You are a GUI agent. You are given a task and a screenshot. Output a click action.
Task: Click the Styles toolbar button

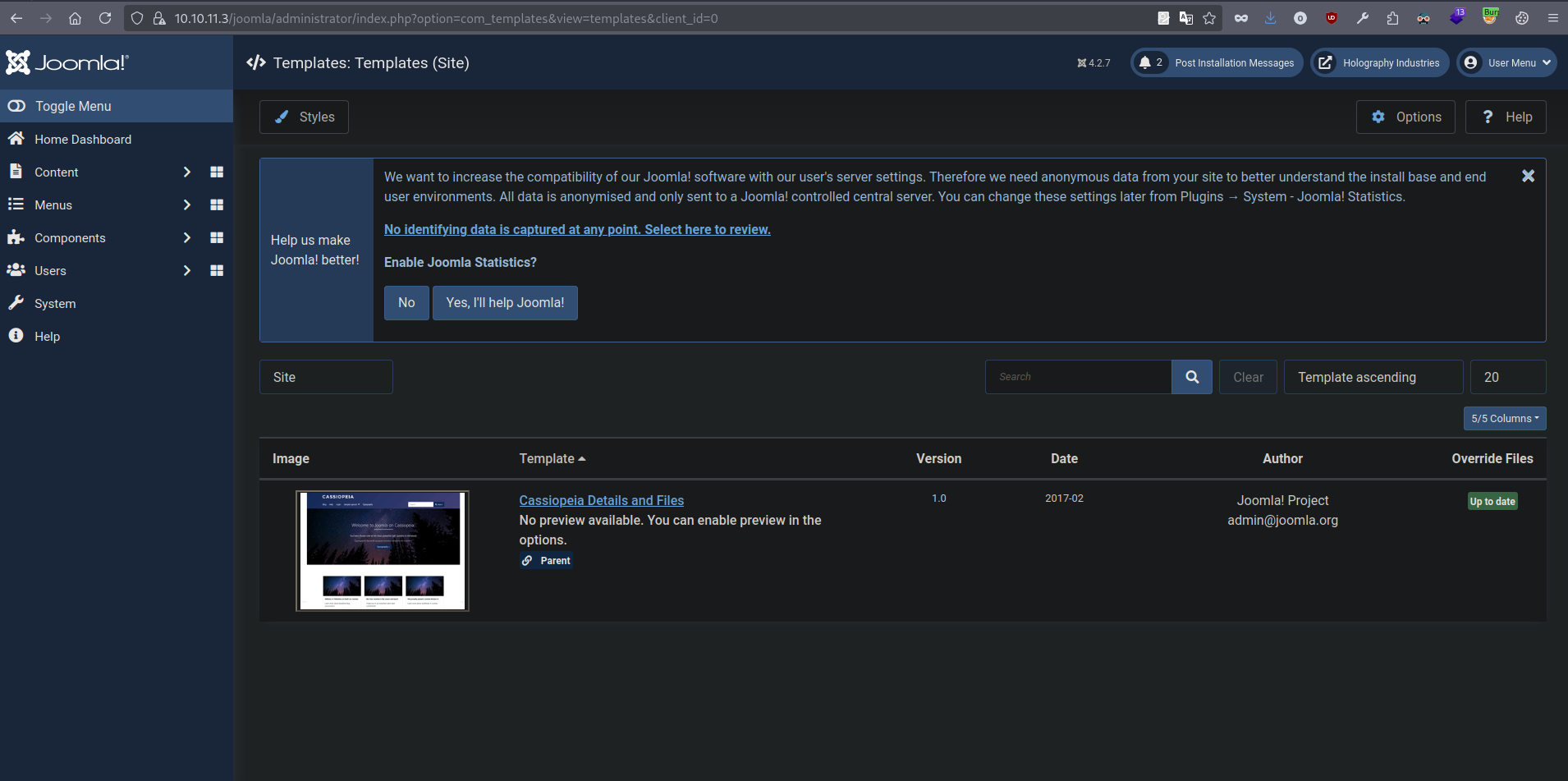point(304,117)
